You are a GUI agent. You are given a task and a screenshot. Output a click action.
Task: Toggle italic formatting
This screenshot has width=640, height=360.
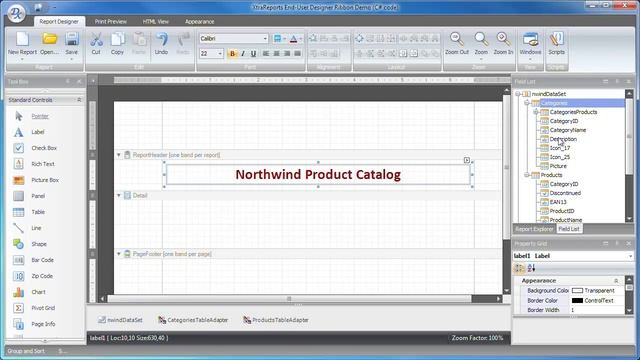(x=243, y=53)
